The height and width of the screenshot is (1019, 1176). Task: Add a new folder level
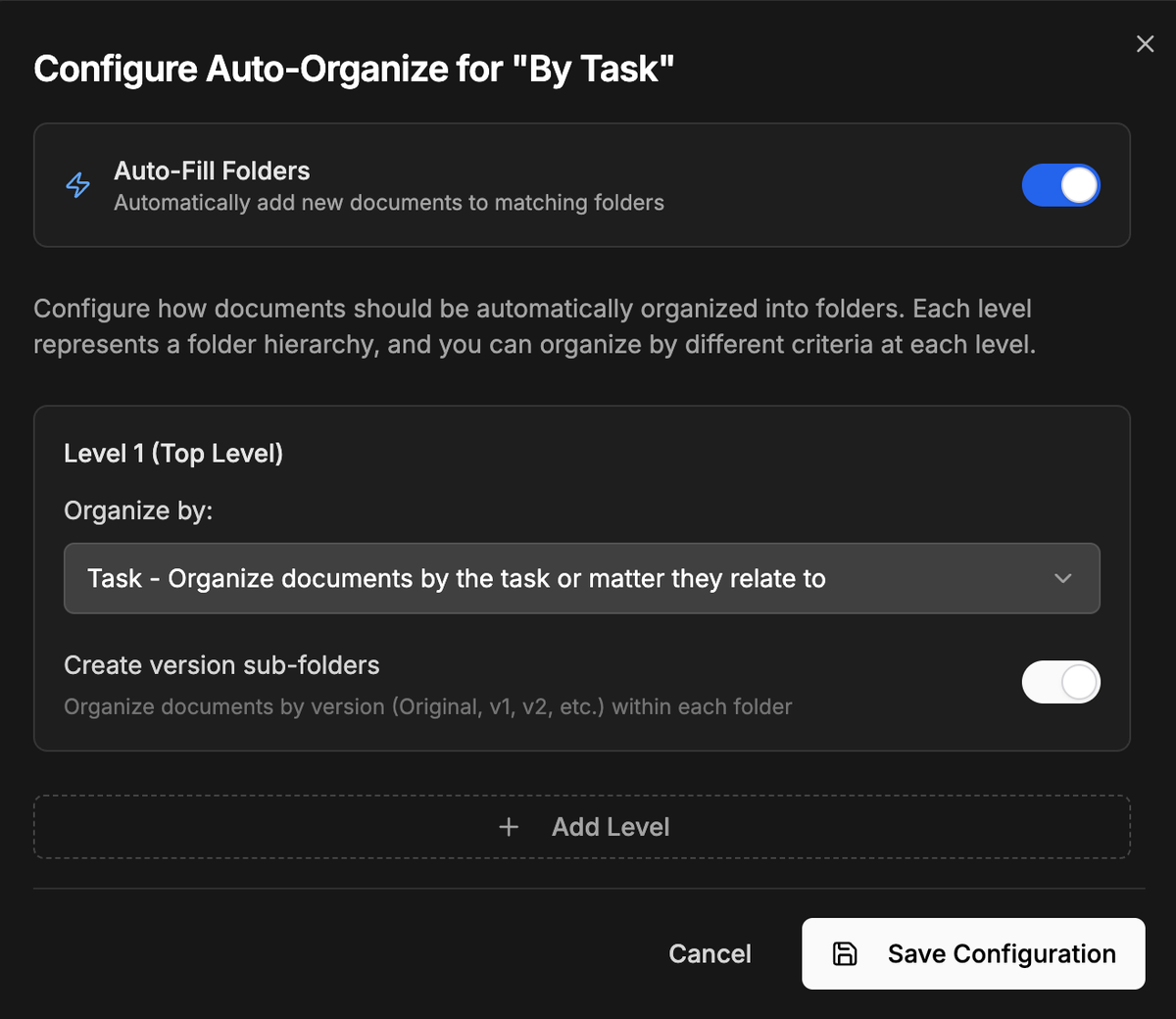(x=582, y=827)
